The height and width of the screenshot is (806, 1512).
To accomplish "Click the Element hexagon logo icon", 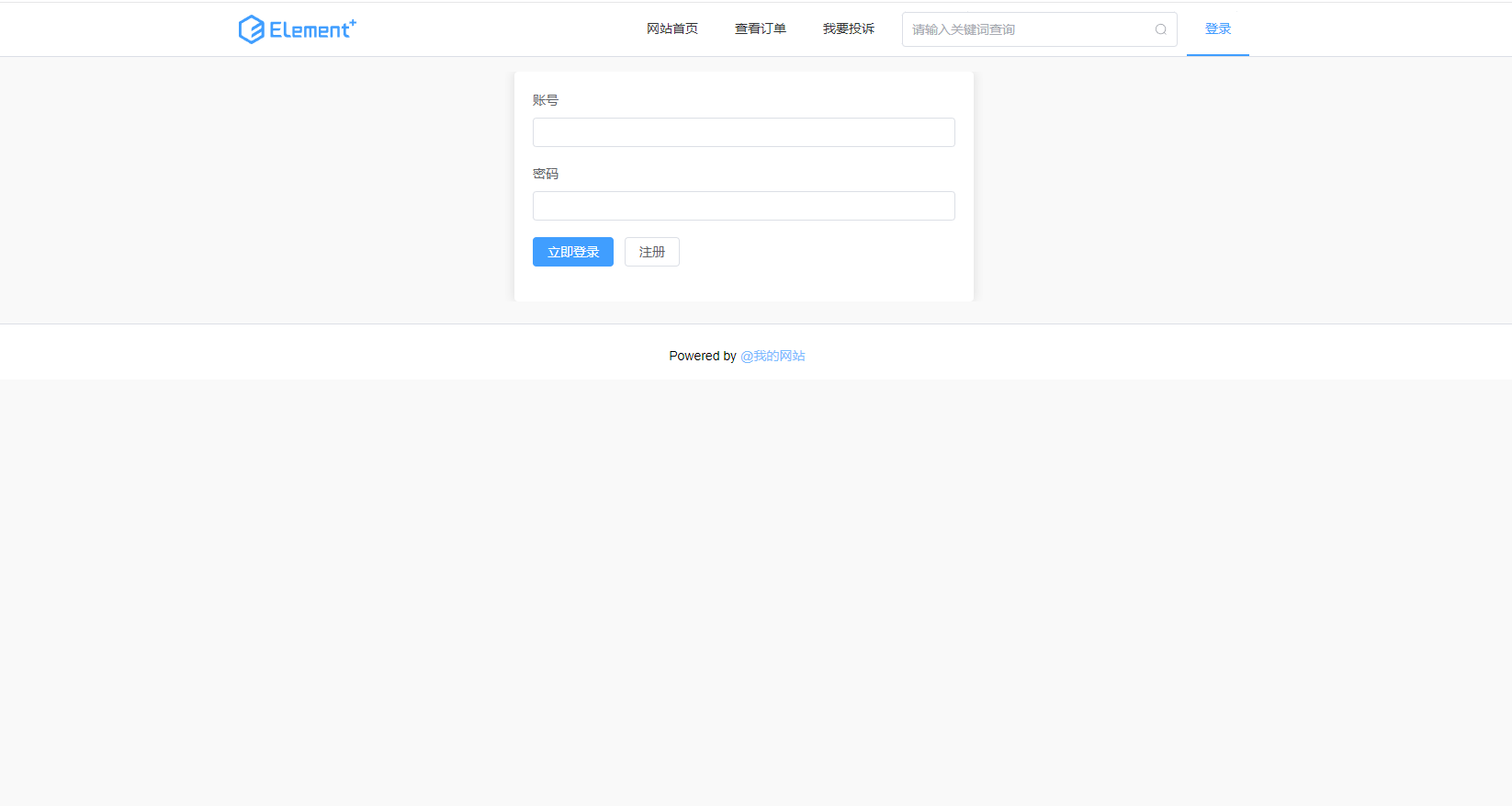I will 251,29.
